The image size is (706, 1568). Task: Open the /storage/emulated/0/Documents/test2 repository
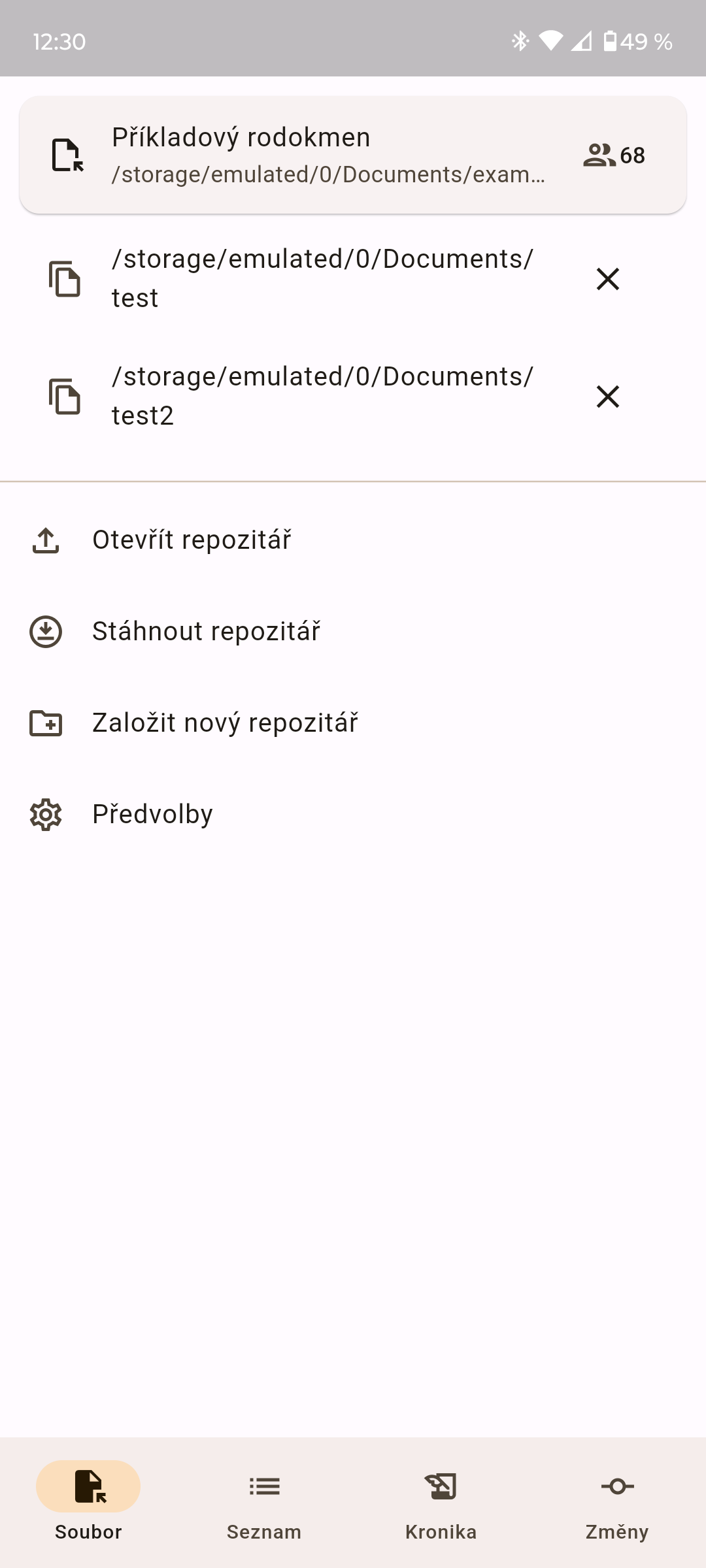(322, 397)
